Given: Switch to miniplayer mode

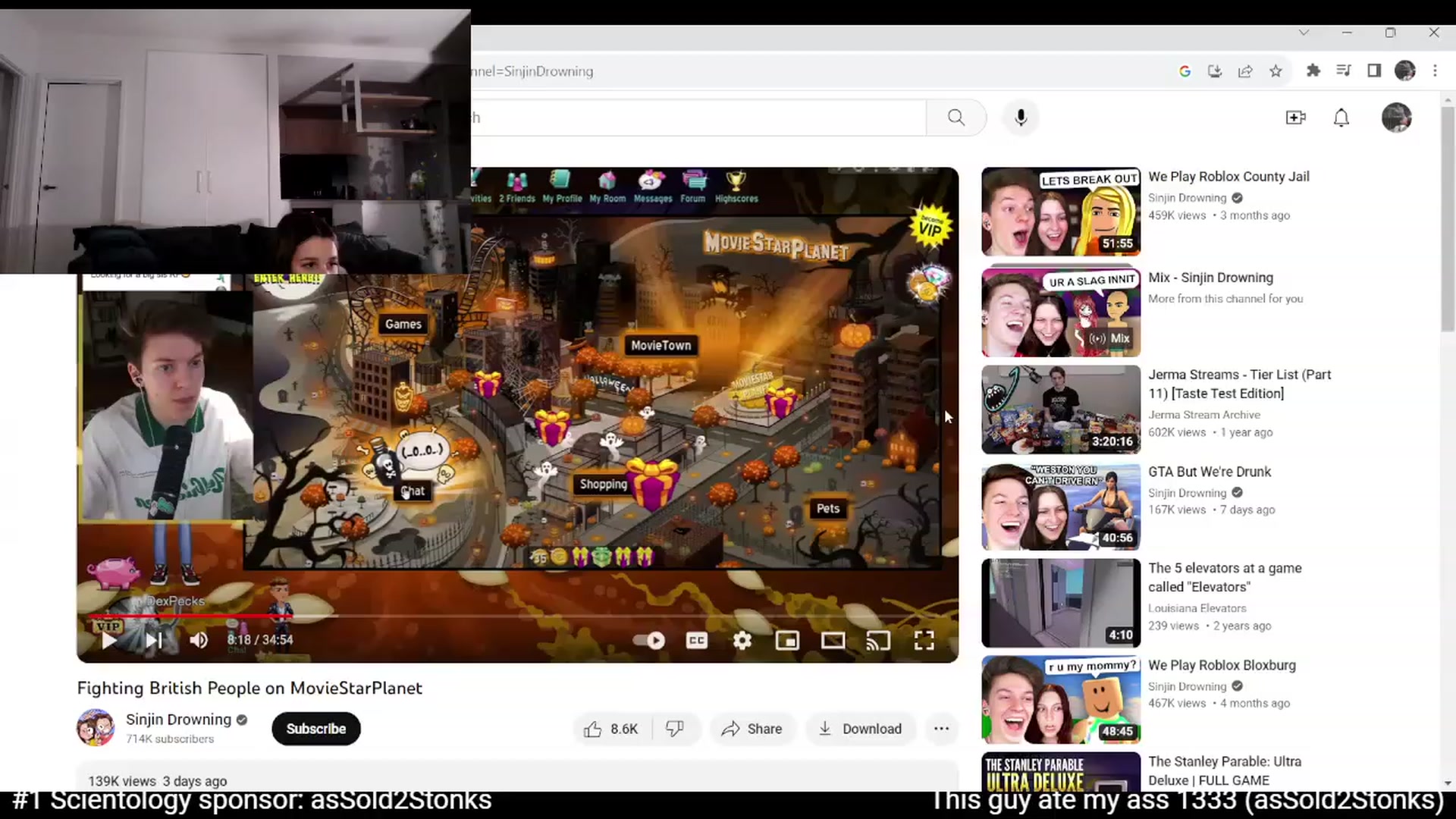Looking at the screenshot, I should coord(787,641).
